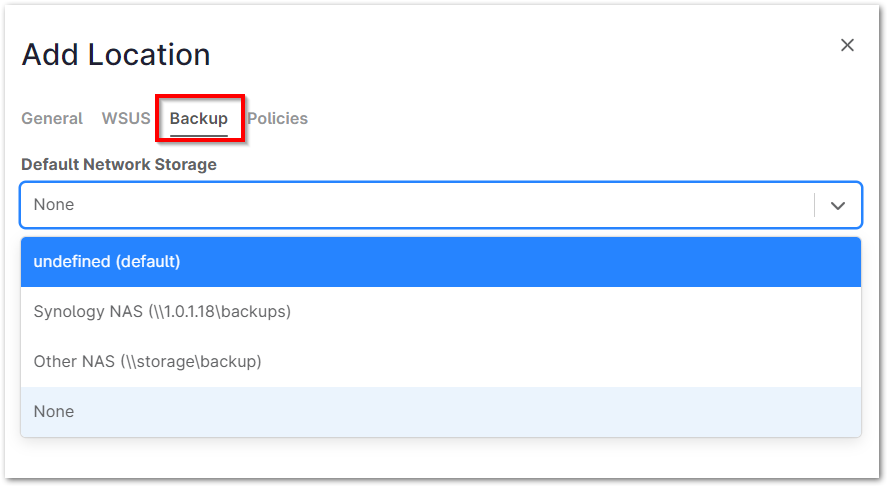Click the dropdown chevron arrow
This screenshot has width=888, height=487.
coord(838,205)
